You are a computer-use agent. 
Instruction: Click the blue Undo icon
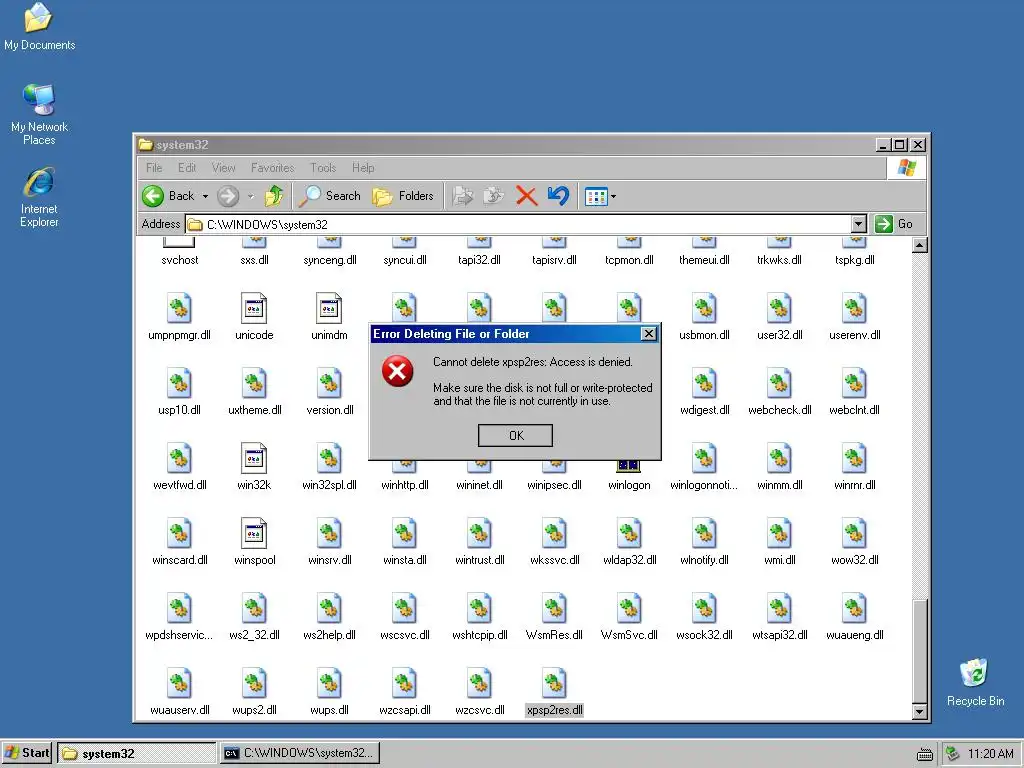[x=558, y=196]
